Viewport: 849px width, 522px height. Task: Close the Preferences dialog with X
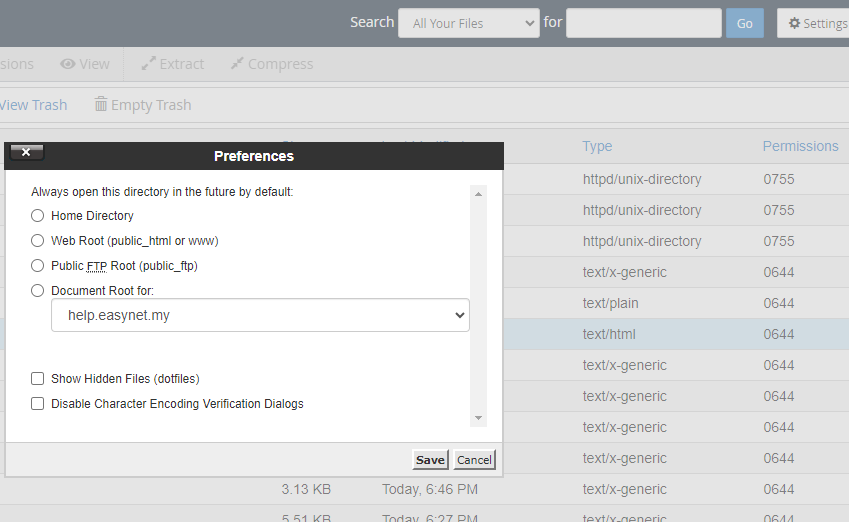click(x=26, y=152)
